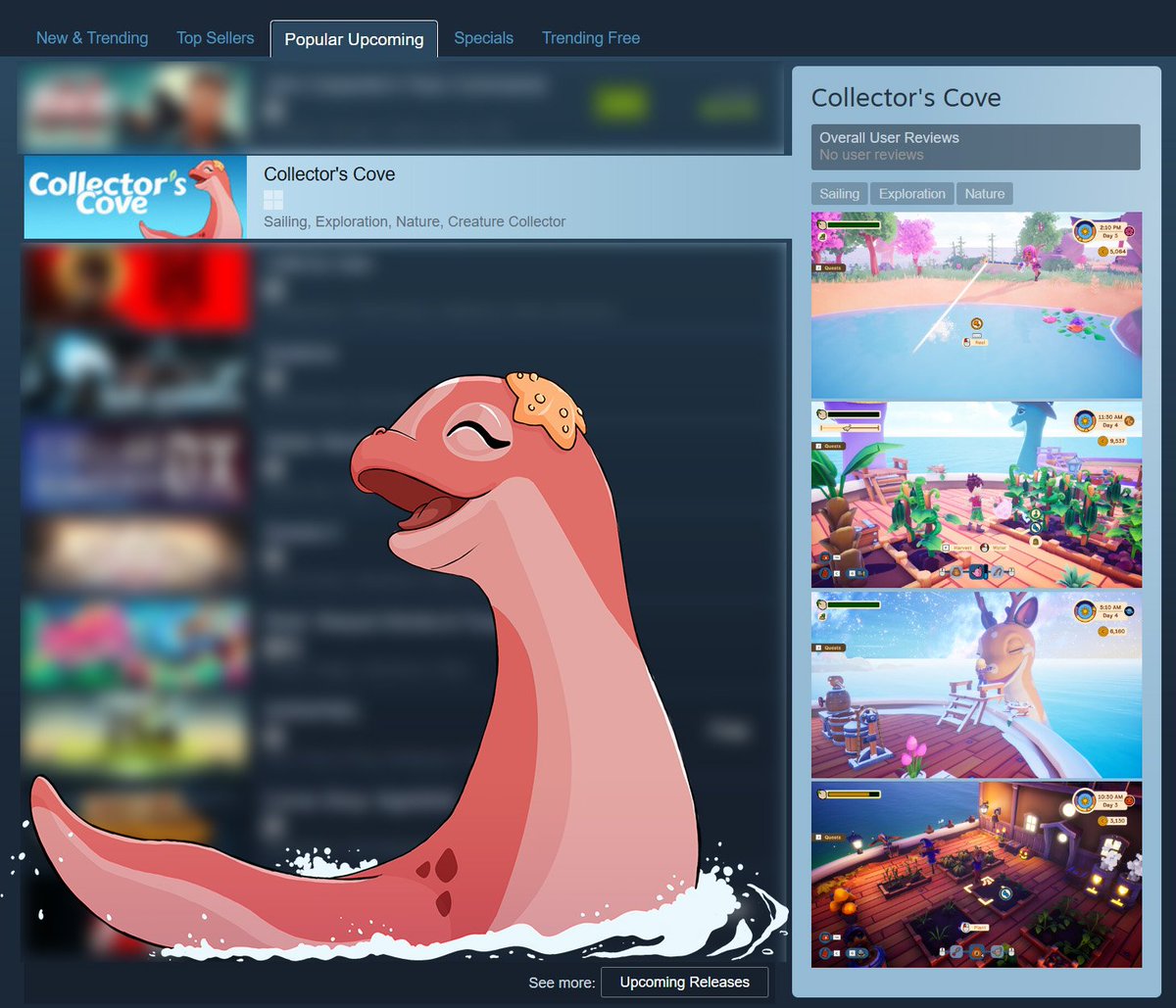
Task: Select the Sailing tag in the preview panel
Action: pos(840,194)
